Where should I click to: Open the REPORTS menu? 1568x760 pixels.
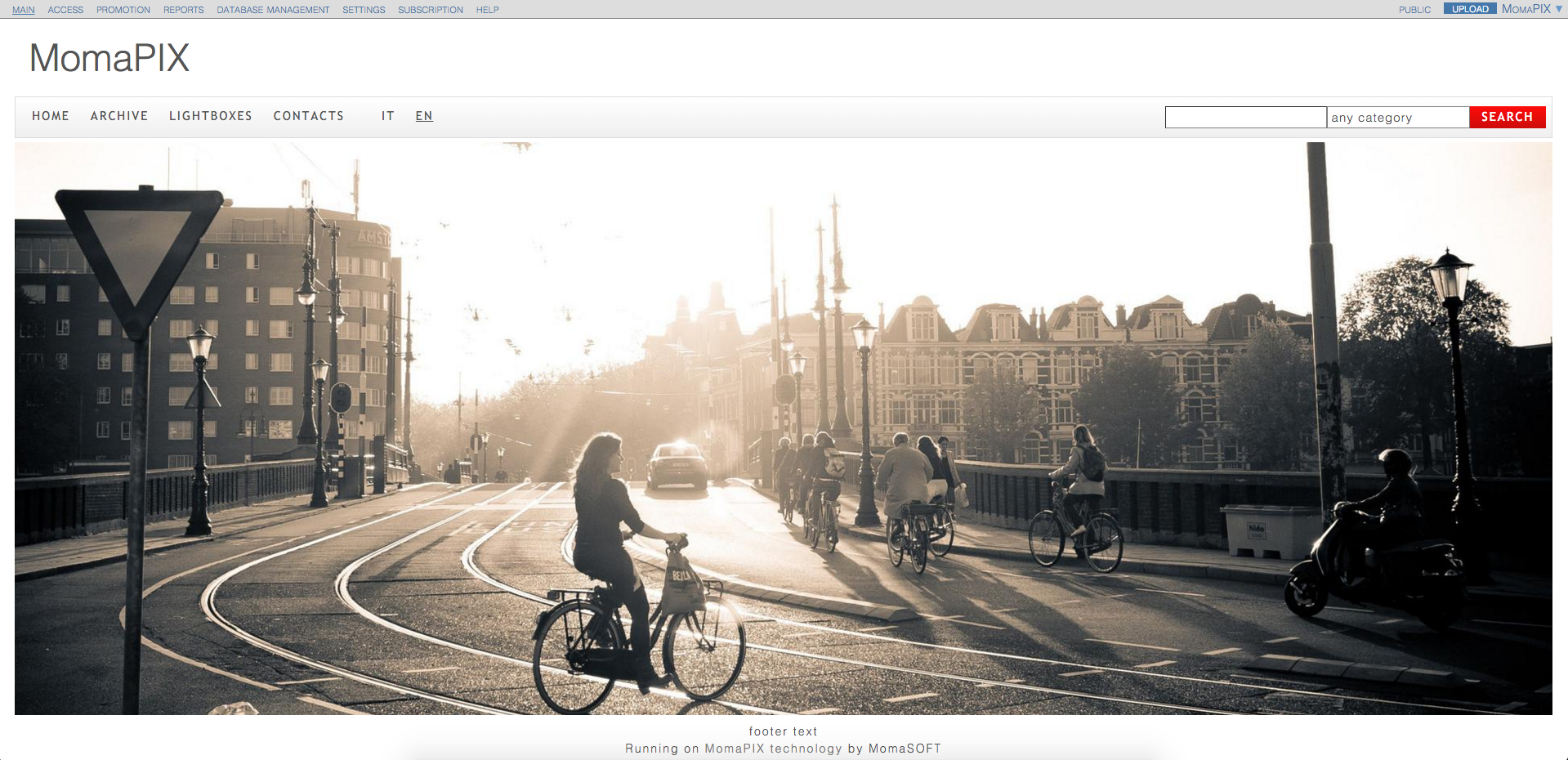(x=184, y=10)
